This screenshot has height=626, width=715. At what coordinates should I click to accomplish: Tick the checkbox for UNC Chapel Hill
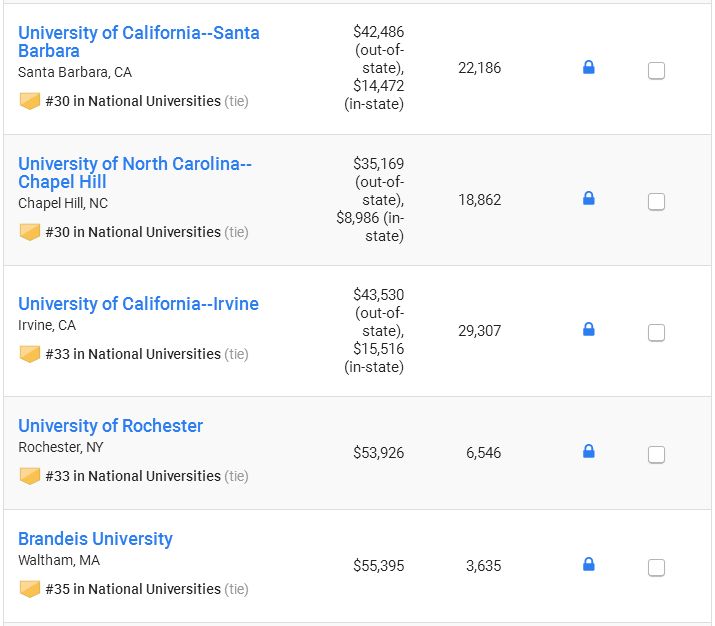[656, 202]
